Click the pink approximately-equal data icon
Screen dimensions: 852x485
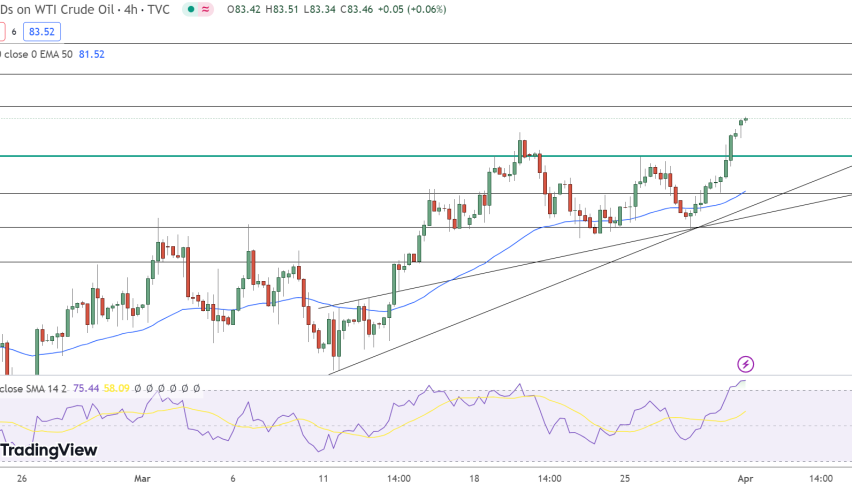205,9
